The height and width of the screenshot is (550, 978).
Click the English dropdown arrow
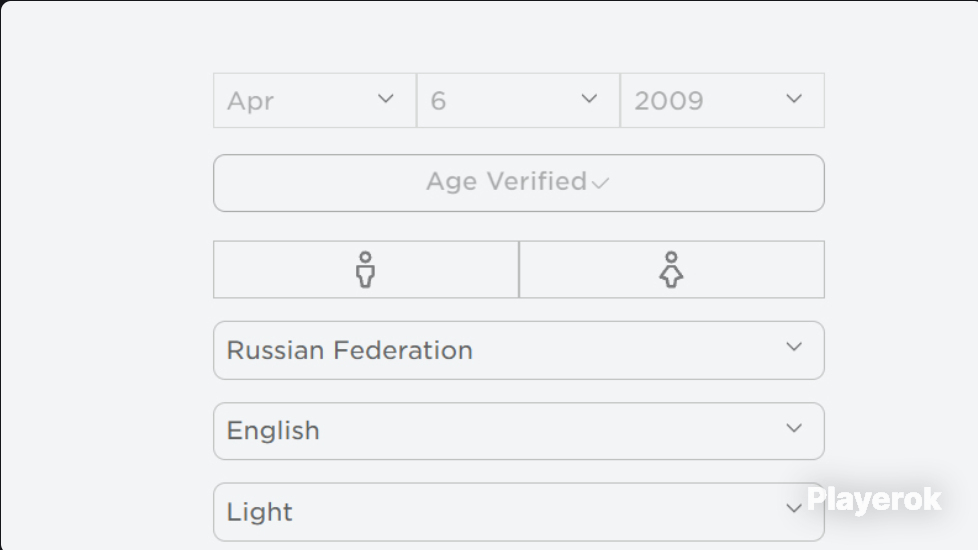pyautogui.click(x=794, y=428)
